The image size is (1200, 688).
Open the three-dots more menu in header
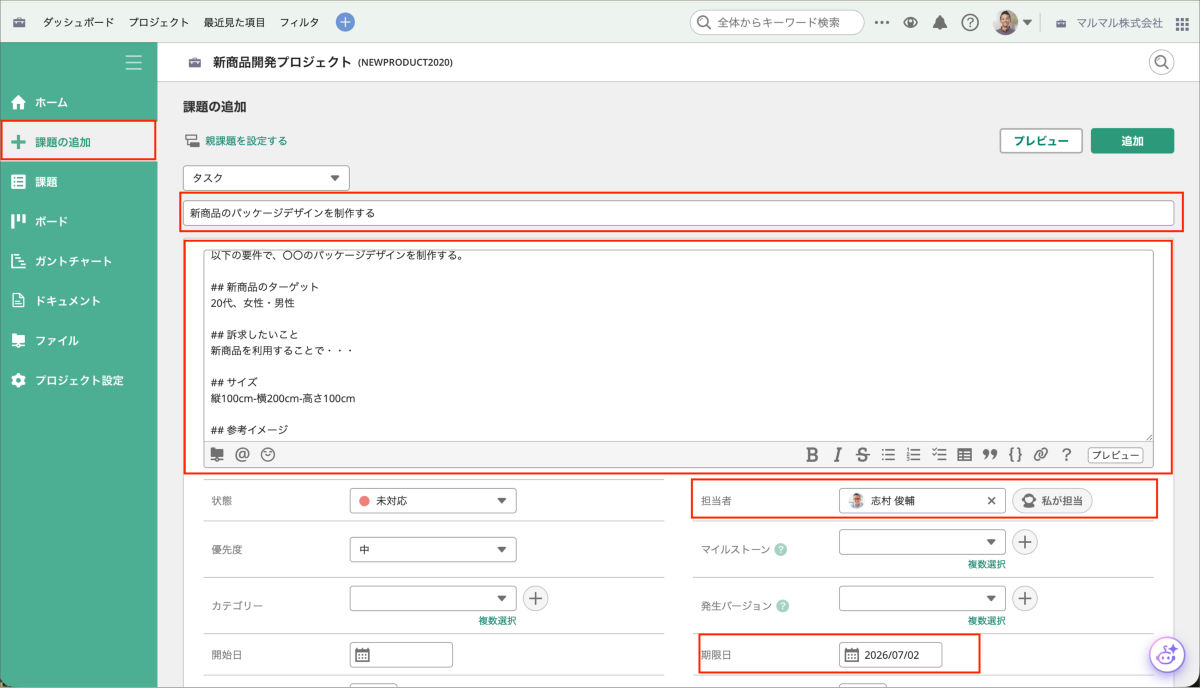(x=882, y=22)
